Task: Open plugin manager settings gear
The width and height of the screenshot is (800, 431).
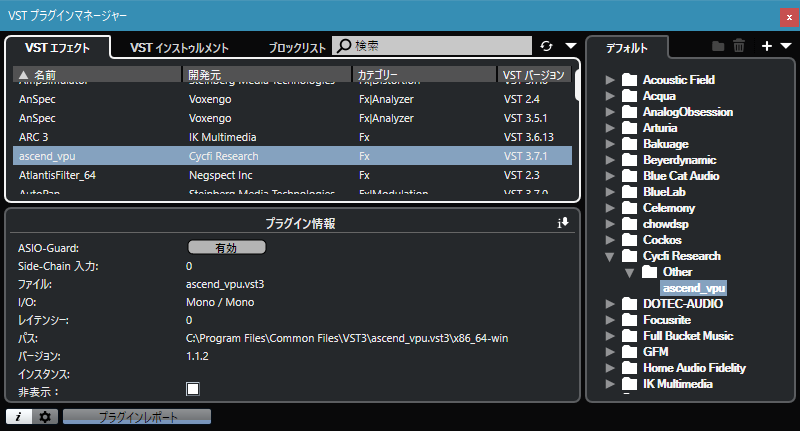Action: coord(45,417)
